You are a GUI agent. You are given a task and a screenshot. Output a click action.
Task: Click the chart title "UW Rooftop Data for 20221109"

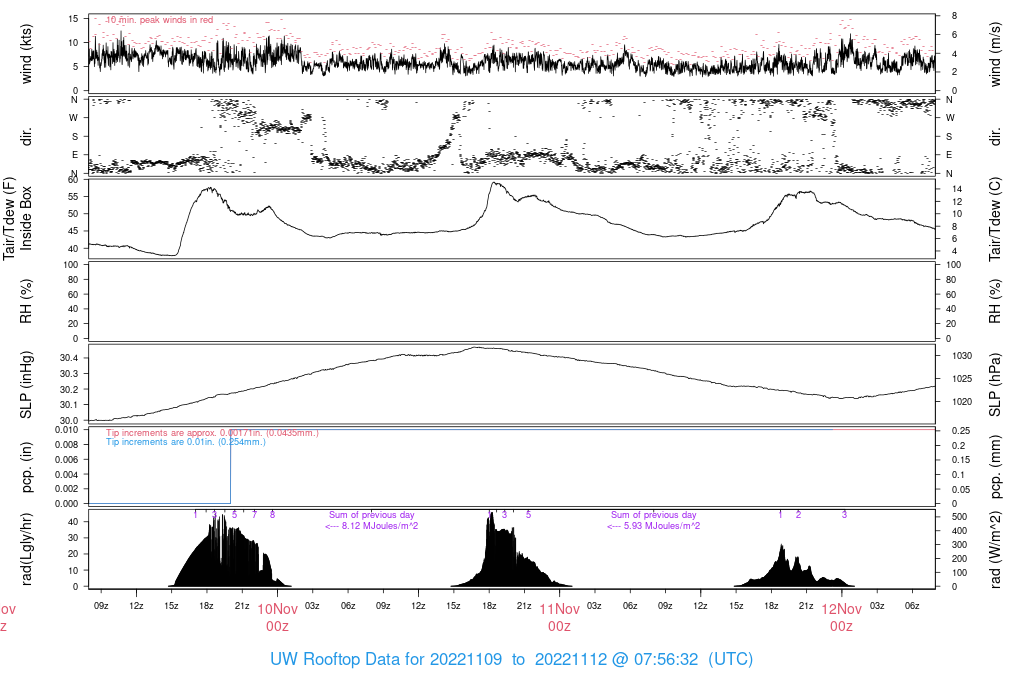[x=386, y=659]
